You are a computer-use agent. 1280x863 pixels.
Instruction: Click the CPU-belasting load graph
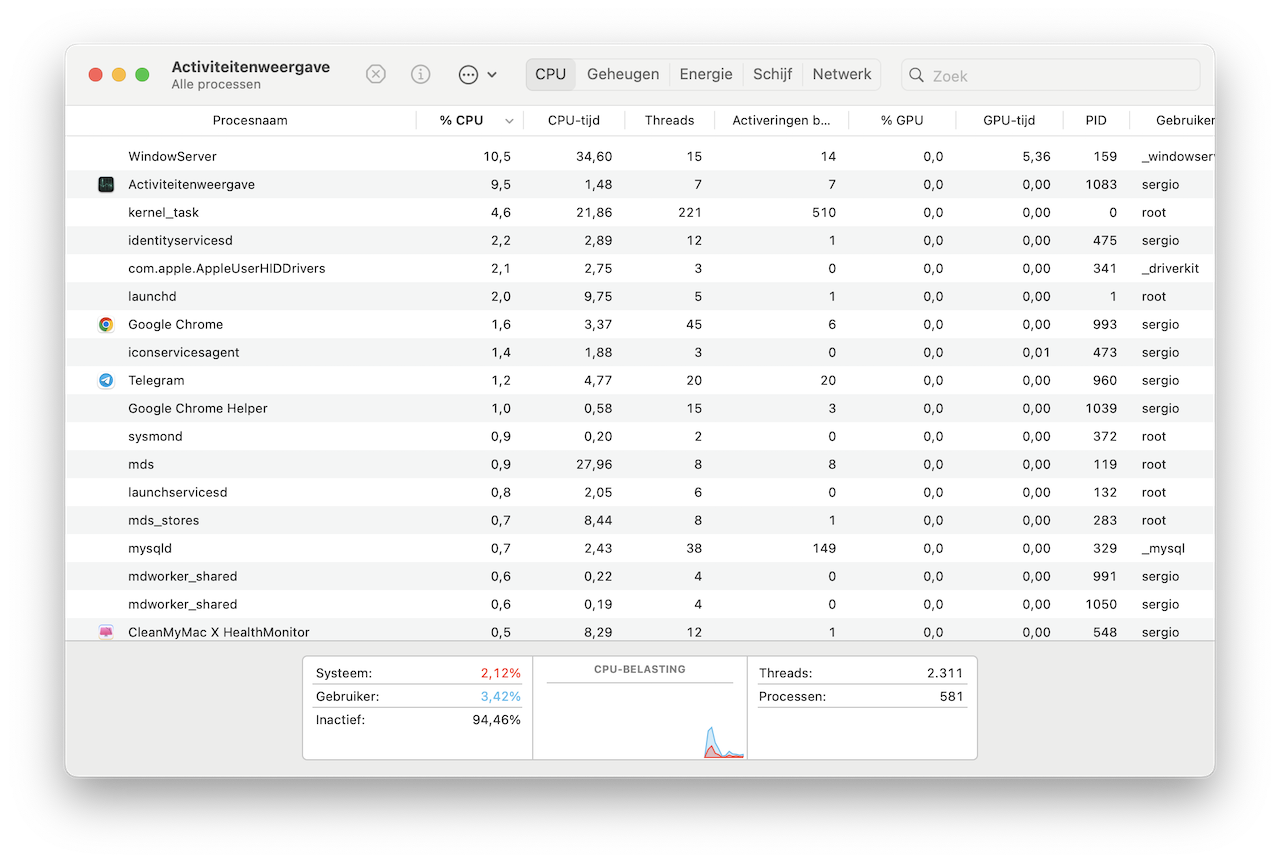click(x=640, y=719)
